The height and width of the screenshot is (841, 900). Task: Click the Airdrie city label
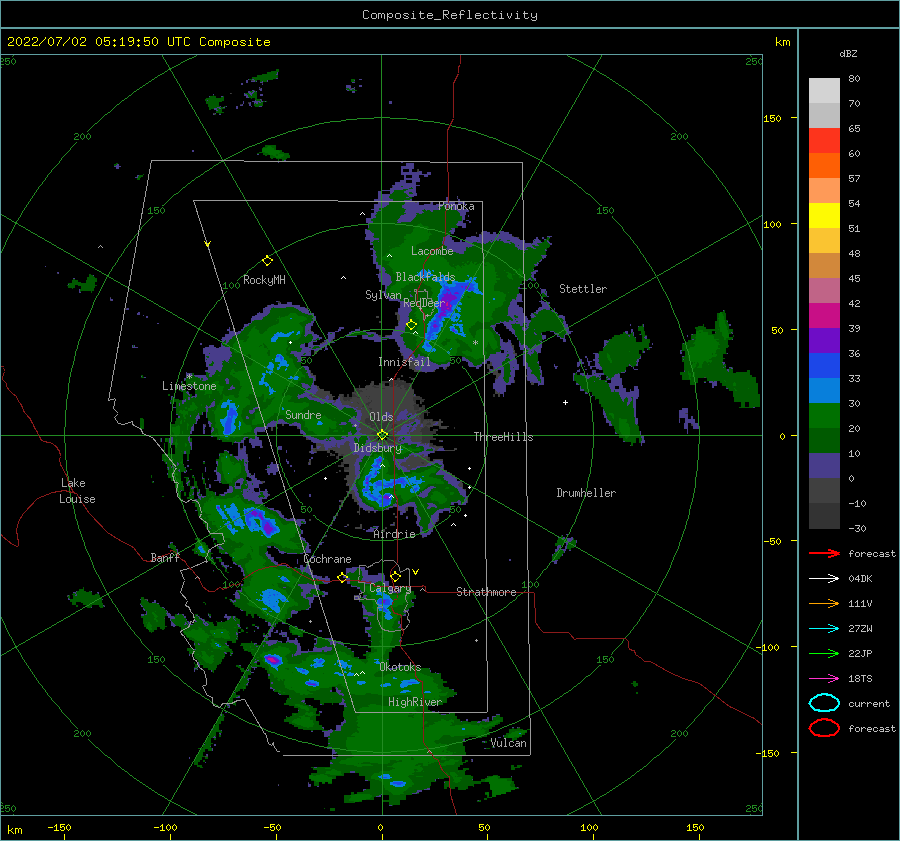tap(394, 534)
